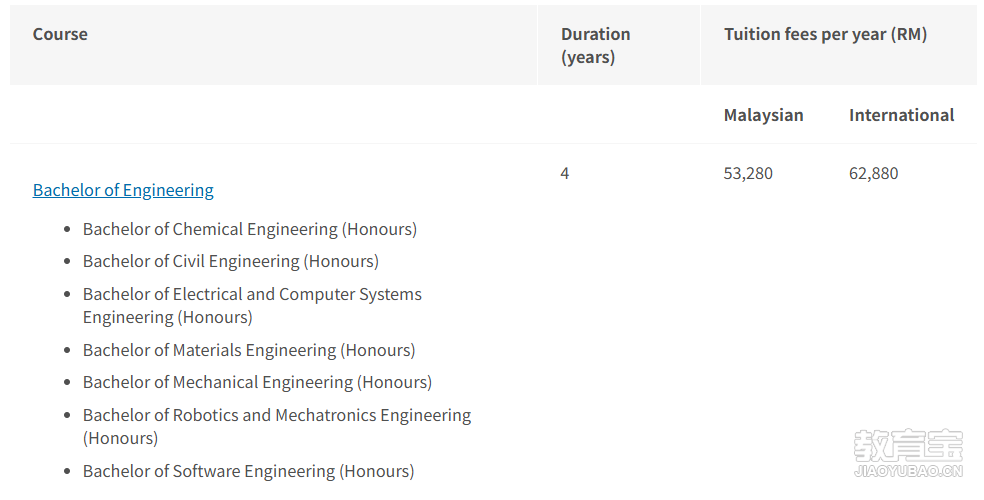
Task: Click the Malaysian subheader
Action: 763,115
